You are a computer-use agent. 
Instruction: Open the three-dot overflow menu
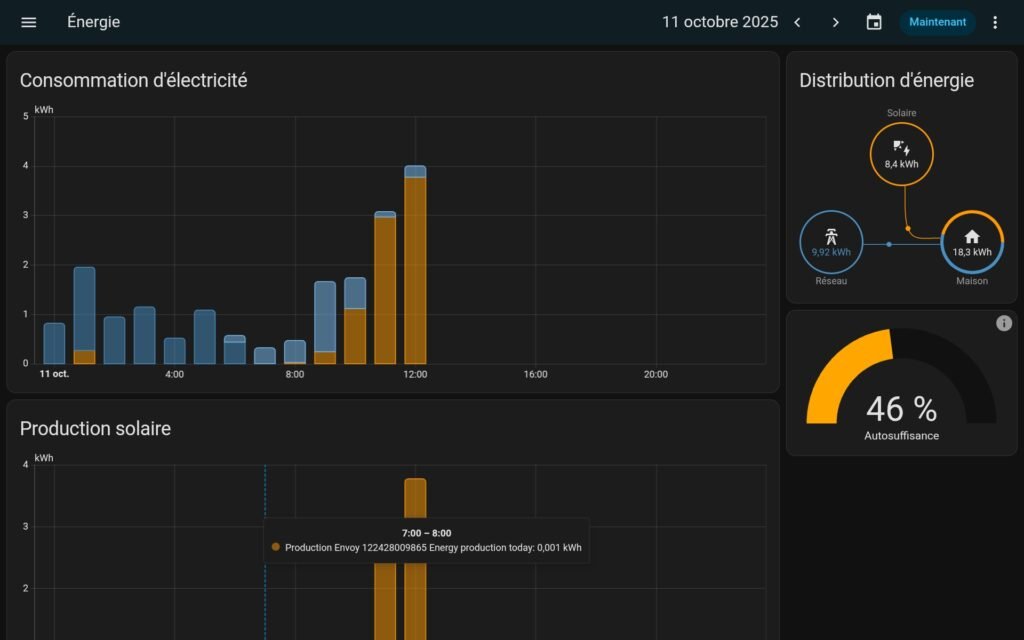pyautogui.click(x=994, y=22)
